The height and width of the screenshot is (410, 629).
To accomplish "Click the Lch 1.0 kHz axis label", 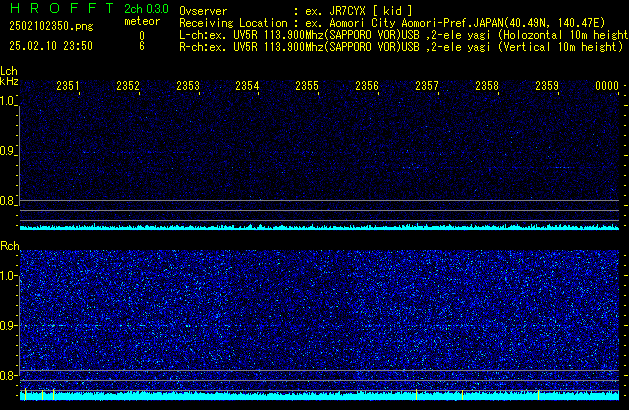I will coord(7,101).
